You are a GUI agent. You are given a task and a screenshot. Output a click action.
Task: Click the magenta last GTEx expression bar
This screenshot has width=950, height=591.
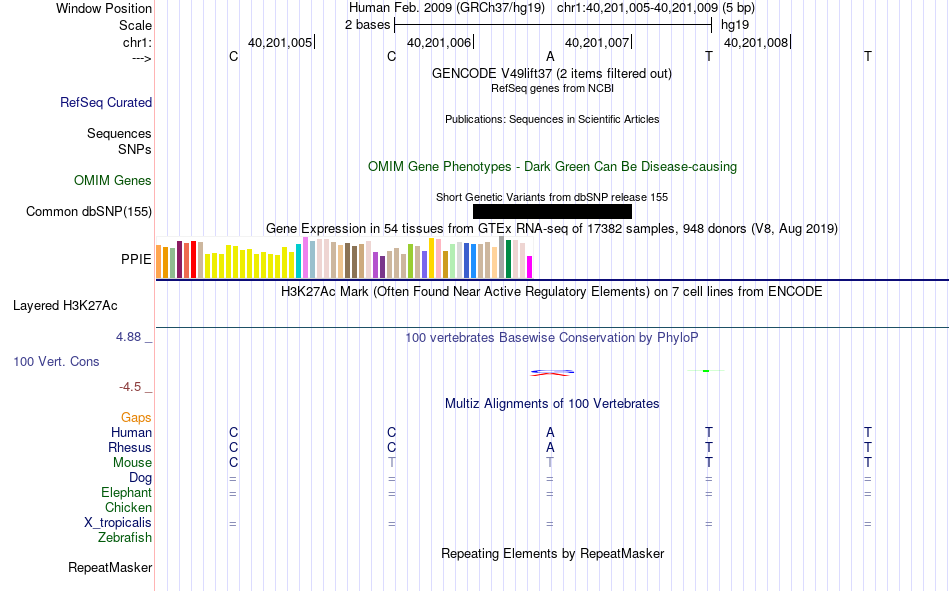(530, 267)
